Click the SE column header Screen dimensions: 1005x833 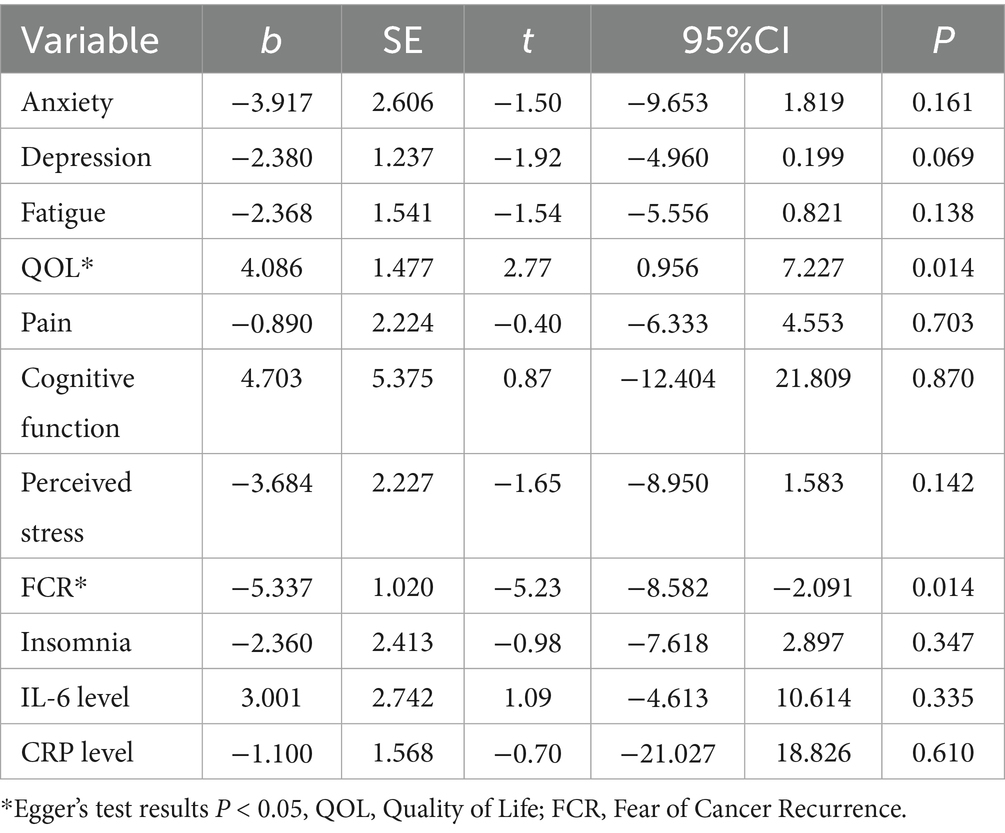click(404, 40)
